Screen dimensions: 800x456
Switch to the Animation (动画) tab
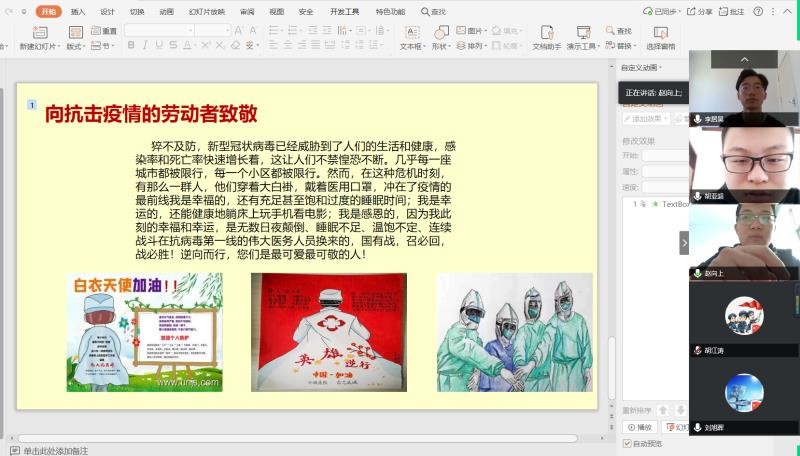(166, 12)
